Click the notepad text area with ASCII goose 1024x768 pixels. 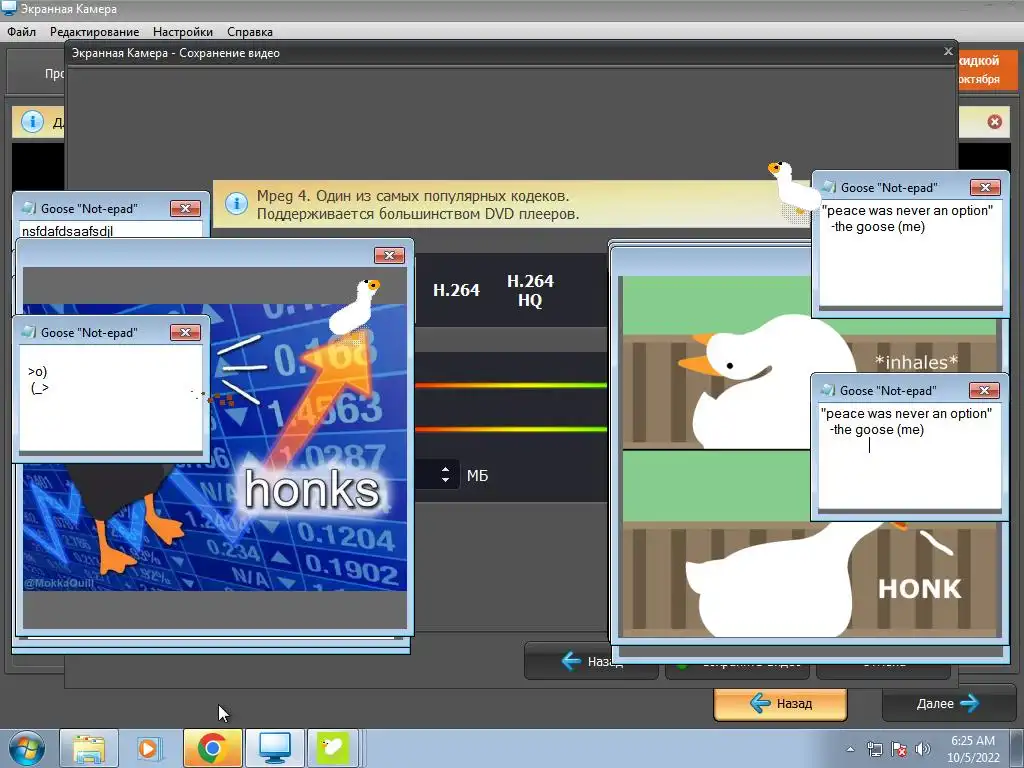111,398
